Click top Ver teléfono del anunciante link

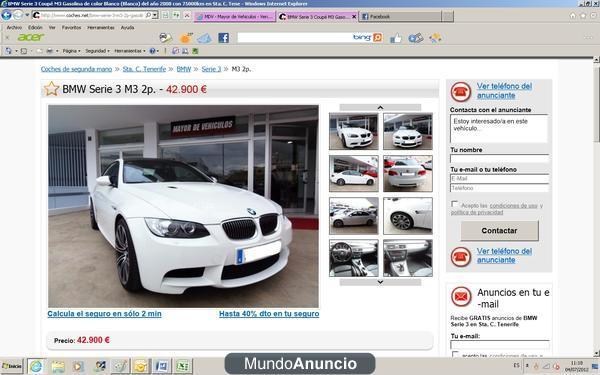coord(504,91)
